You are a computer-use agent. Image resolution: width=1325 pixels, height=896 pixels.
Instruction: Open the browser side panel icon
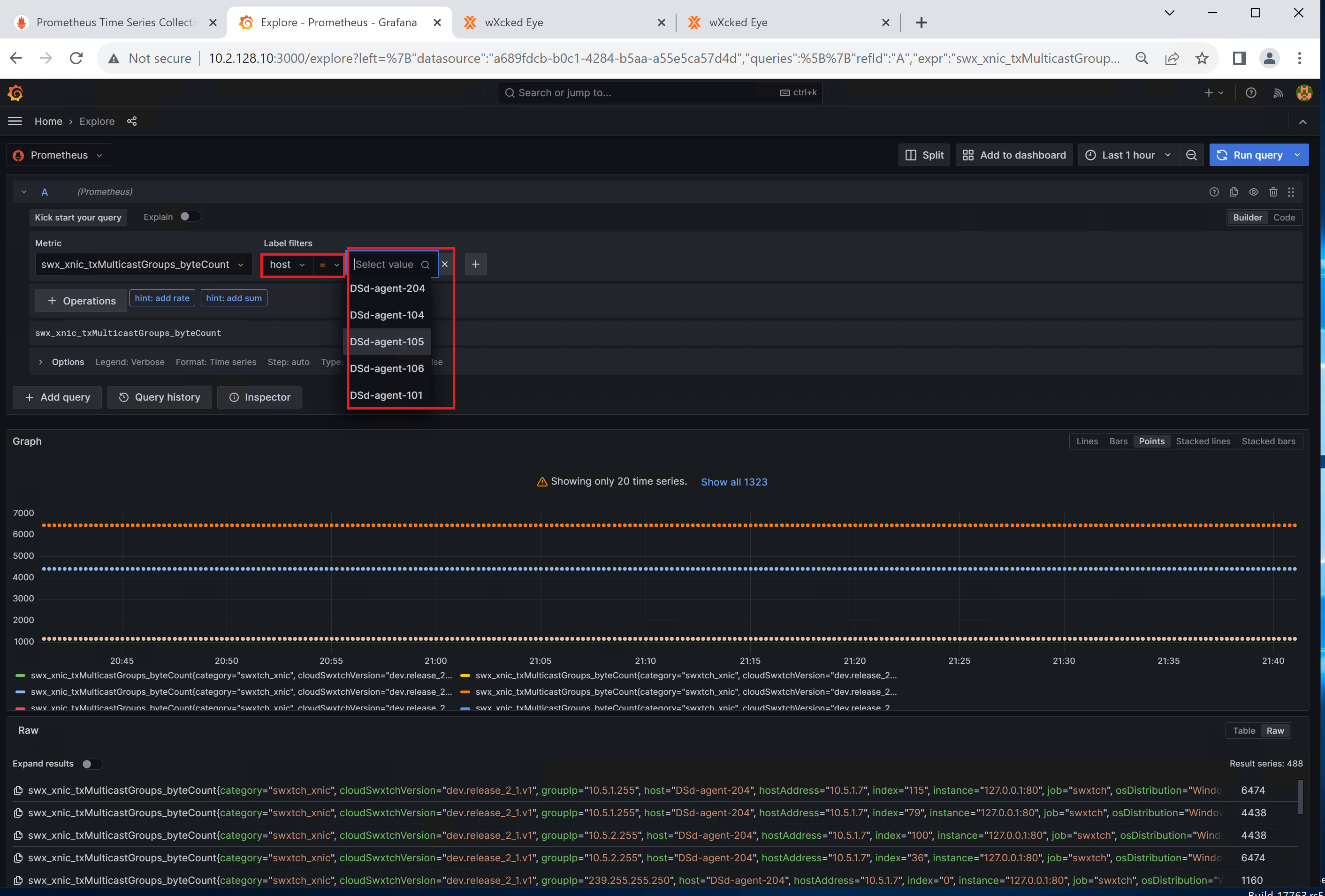point(1239,58)
